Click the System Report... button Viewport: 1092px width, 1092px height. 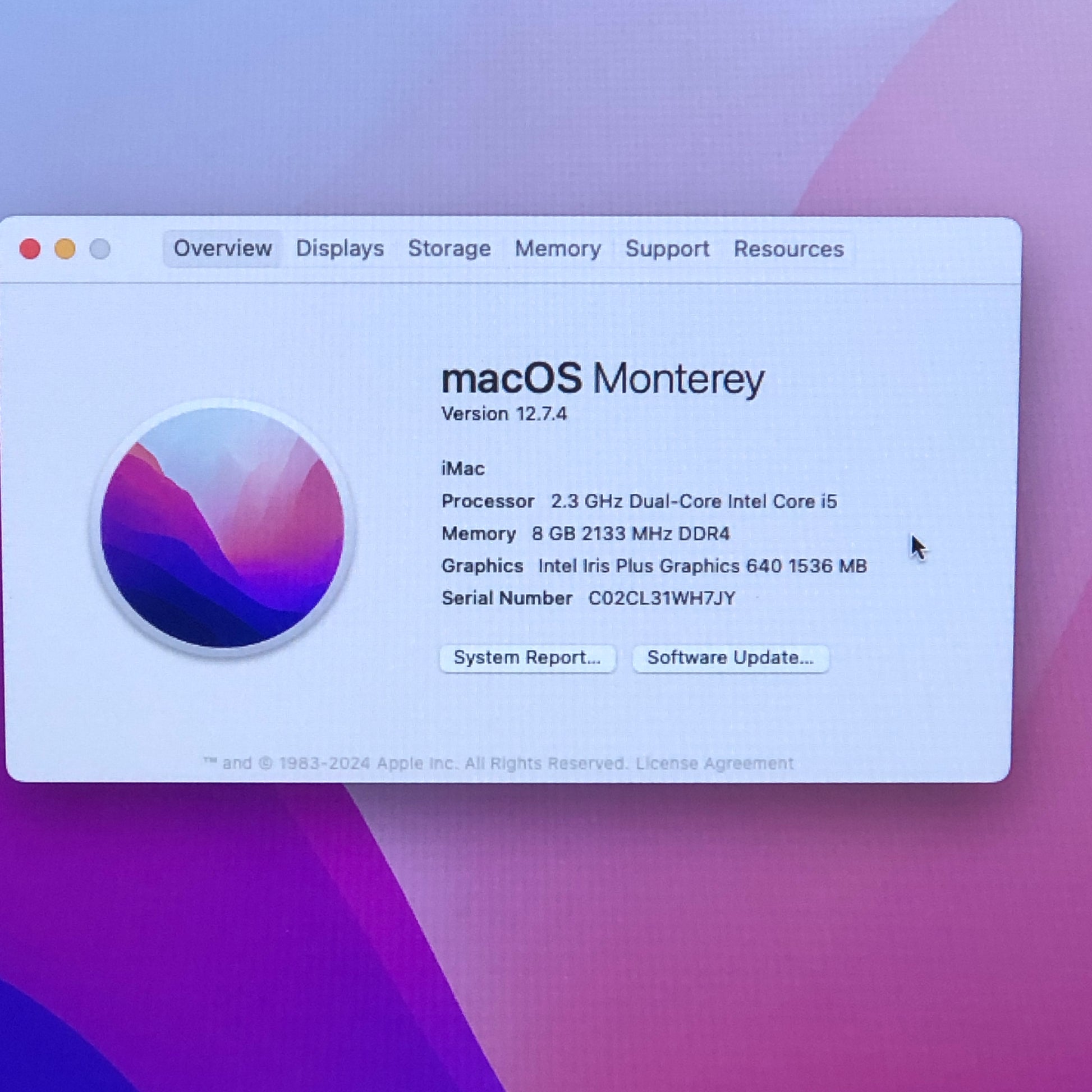527,658
